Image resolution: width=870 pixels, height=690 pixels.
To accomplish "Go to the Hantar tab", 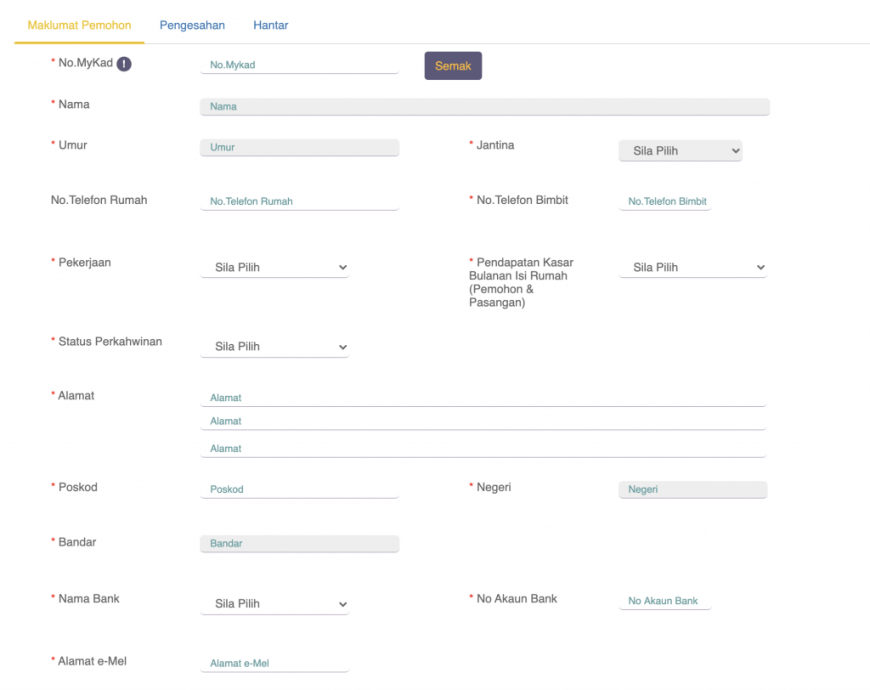I will pyautogui.click(x=271, y=26).
